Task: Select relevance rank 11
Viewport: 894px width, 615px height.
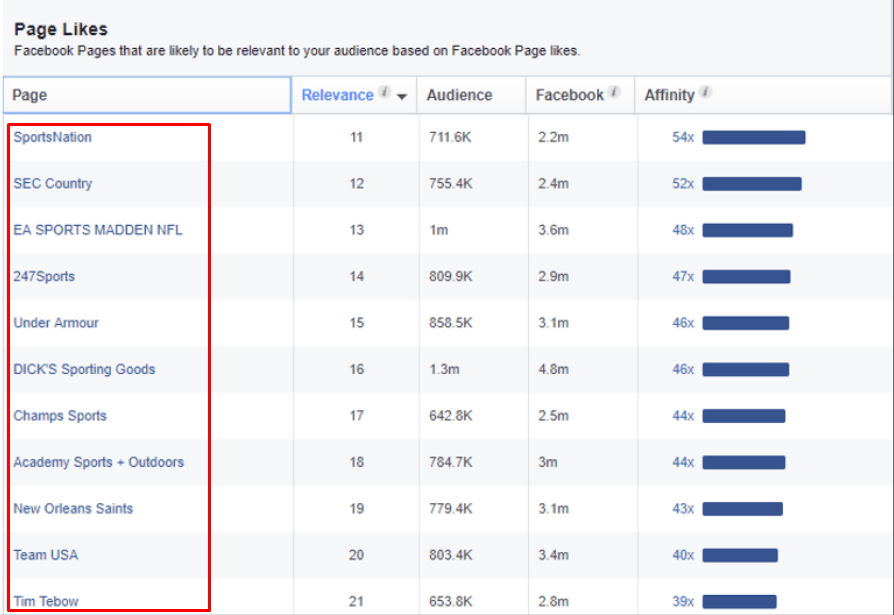Action: [x=356, y=137]
